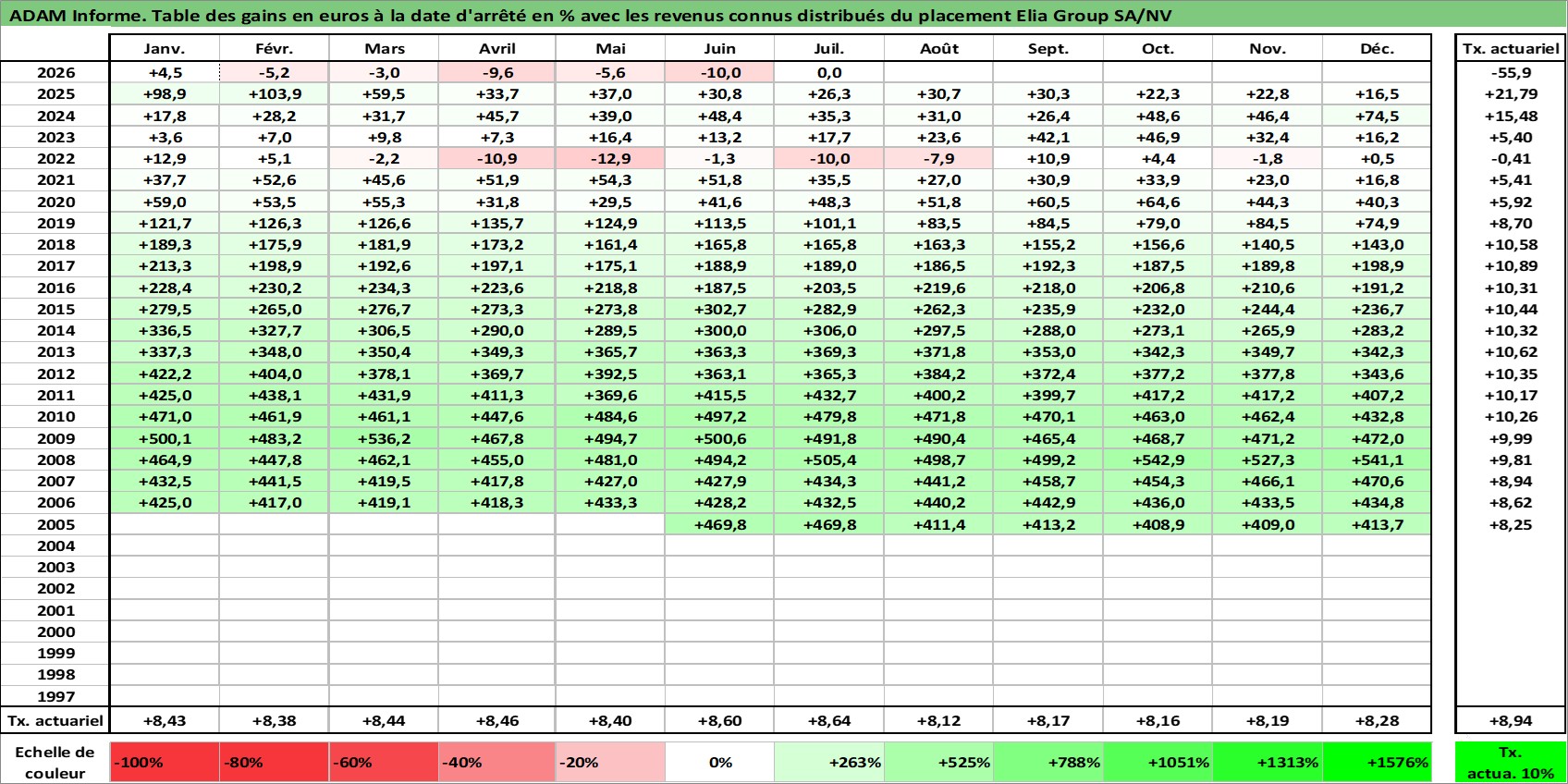1568x784 pixels.
Task: Click the empty January 2004 cell
Action: coord(165,545)
